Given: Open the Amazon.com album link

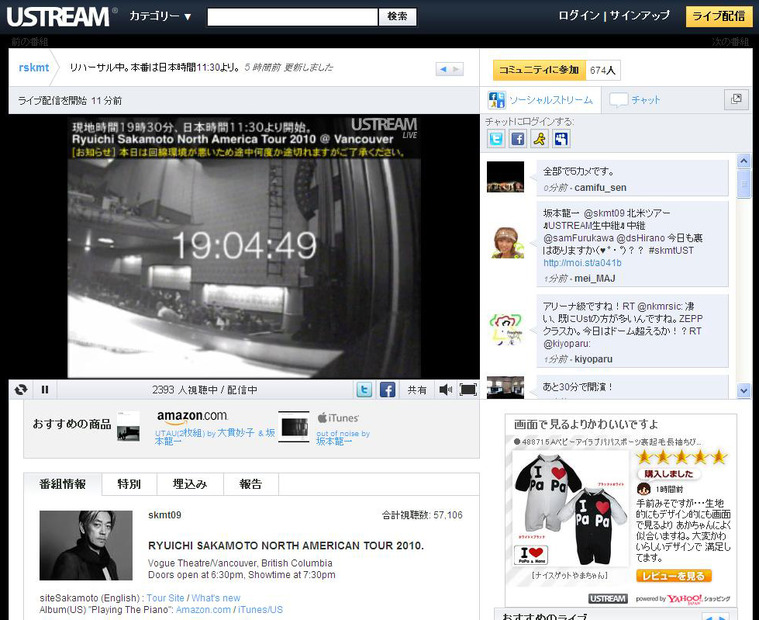Looking at the screenshot, I should [203, 609].
